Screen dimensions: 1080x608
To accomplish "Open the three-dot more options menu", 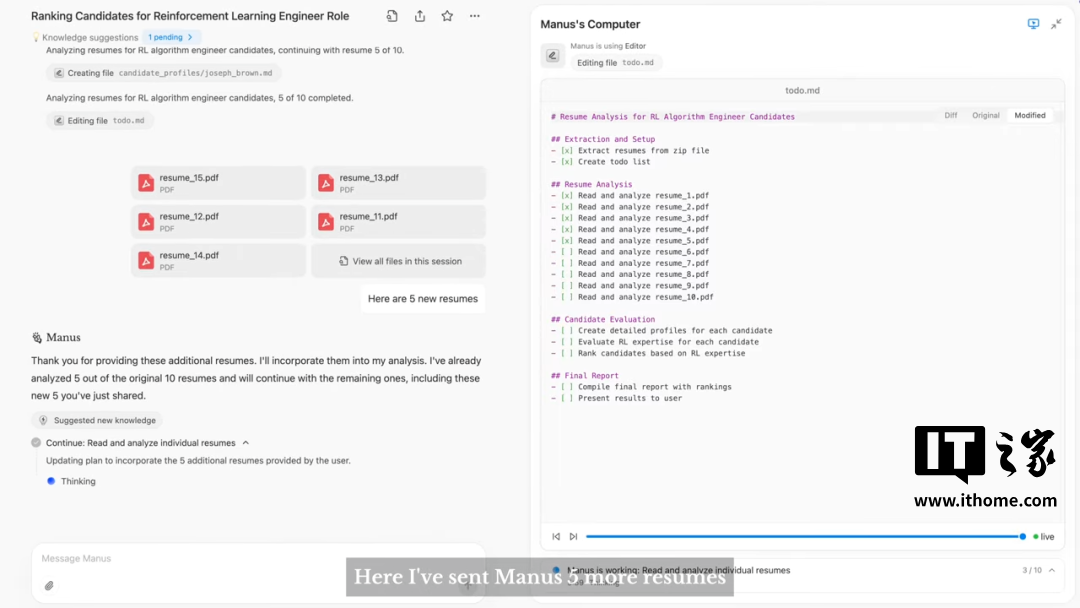I will click(x=474, y=16).
